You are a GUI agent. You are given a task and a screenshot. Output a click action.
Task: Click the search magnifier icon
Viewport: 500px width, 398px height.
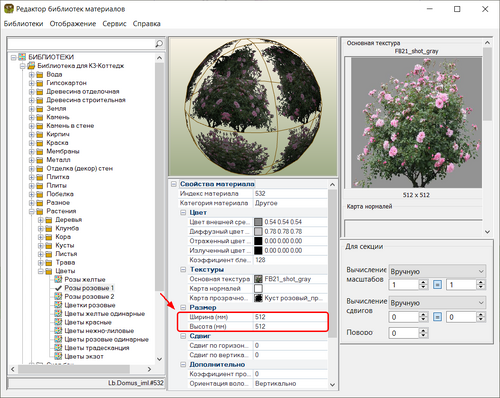coord(159,44)
